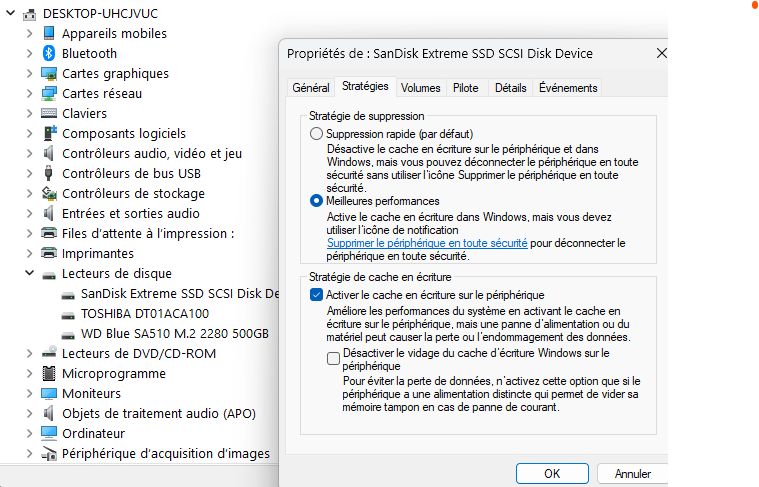Click the Annuler button
Screen dimensions: 759x487
coord(632,473)
